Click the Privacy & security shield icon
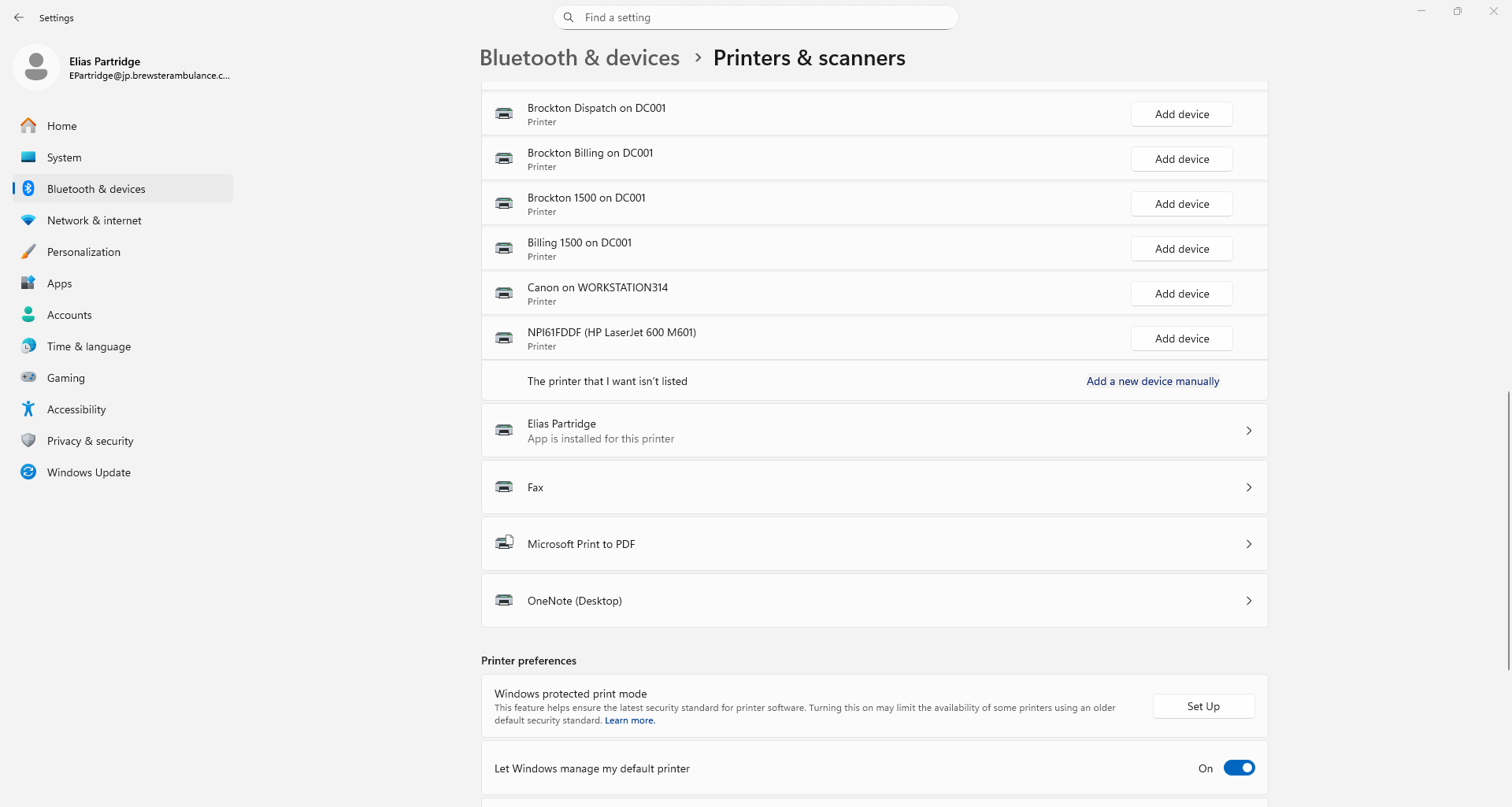This screenshot has height=807, width=1512. pos(28,440)
